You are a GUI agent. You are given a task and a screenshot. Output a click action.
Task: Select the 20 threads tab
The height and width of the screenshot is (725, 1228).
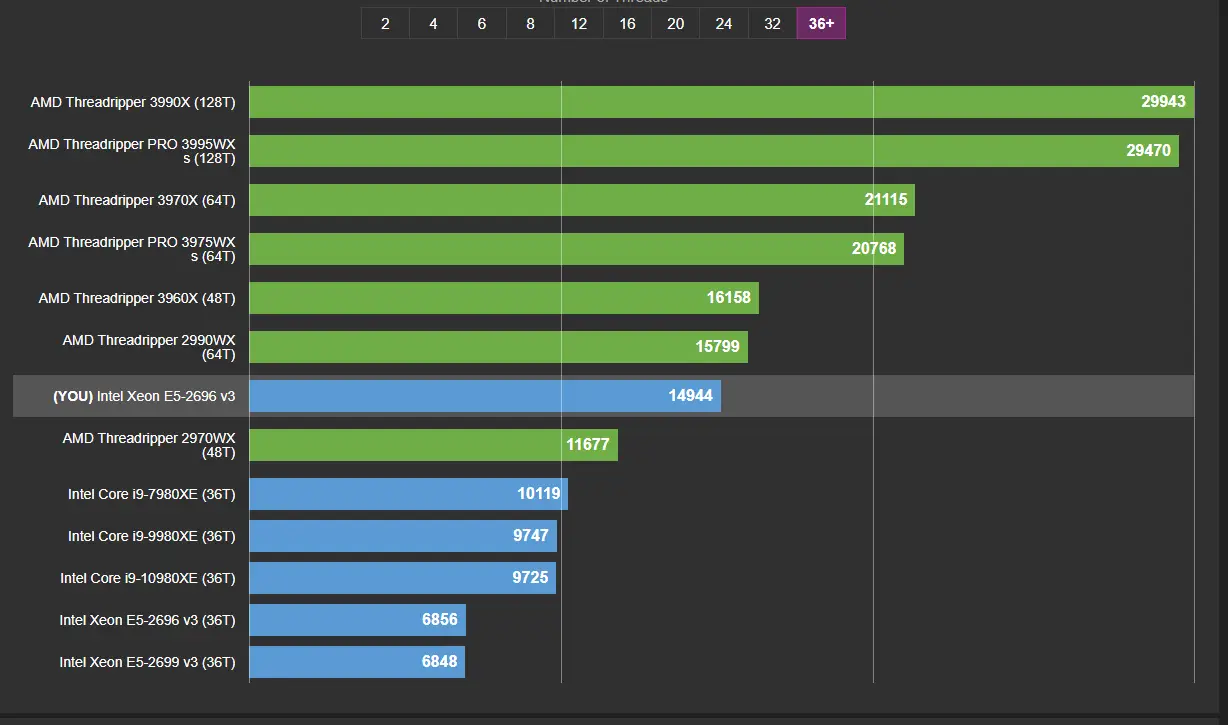676,23
